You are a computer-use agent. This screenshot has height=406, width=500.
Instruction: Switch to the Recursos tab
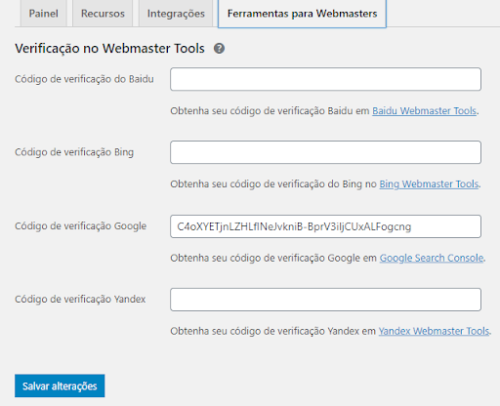pyautogui.click(x=103, y=13)
